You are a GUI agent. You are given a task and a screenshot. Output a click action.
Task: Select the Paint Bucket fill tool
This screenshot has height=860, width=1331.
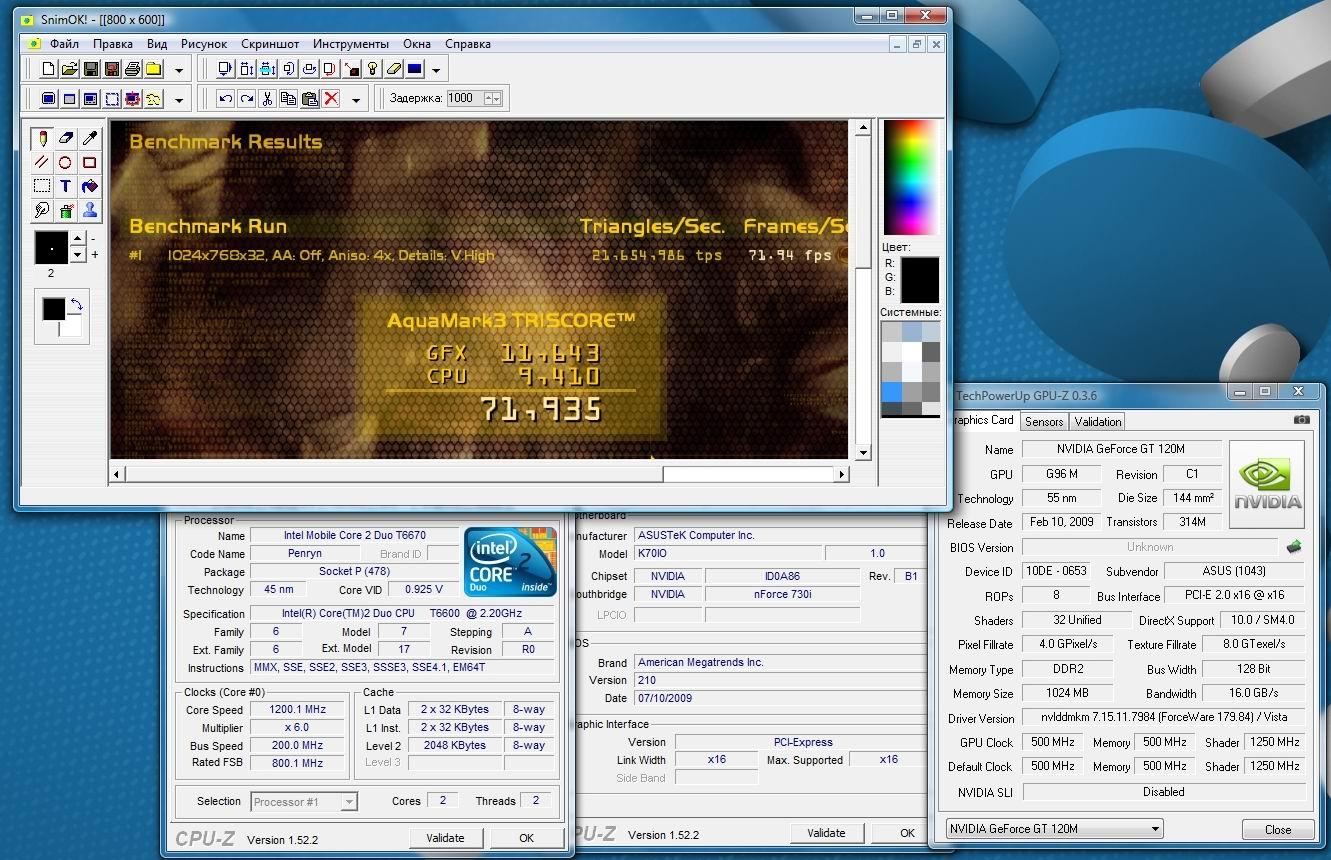[x=89, y=186]
